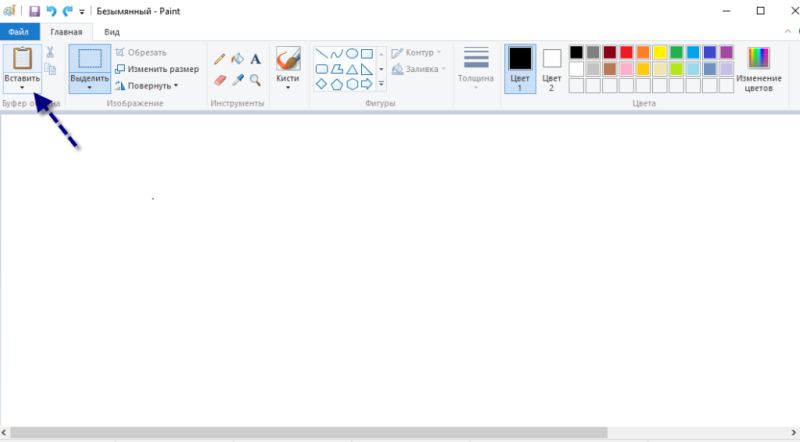Select the Pencil tool

[x=220, y=59]
